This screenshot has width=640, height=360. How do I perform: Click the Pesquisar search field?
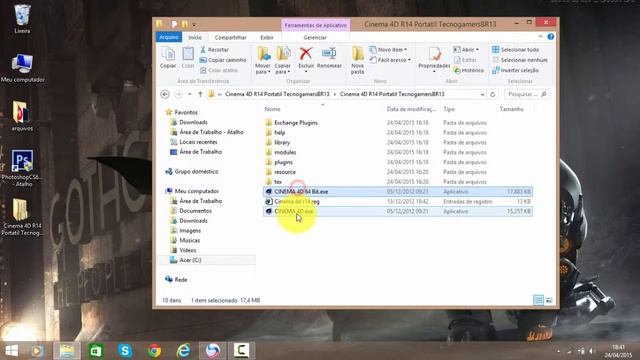click(x=527, y=94)
